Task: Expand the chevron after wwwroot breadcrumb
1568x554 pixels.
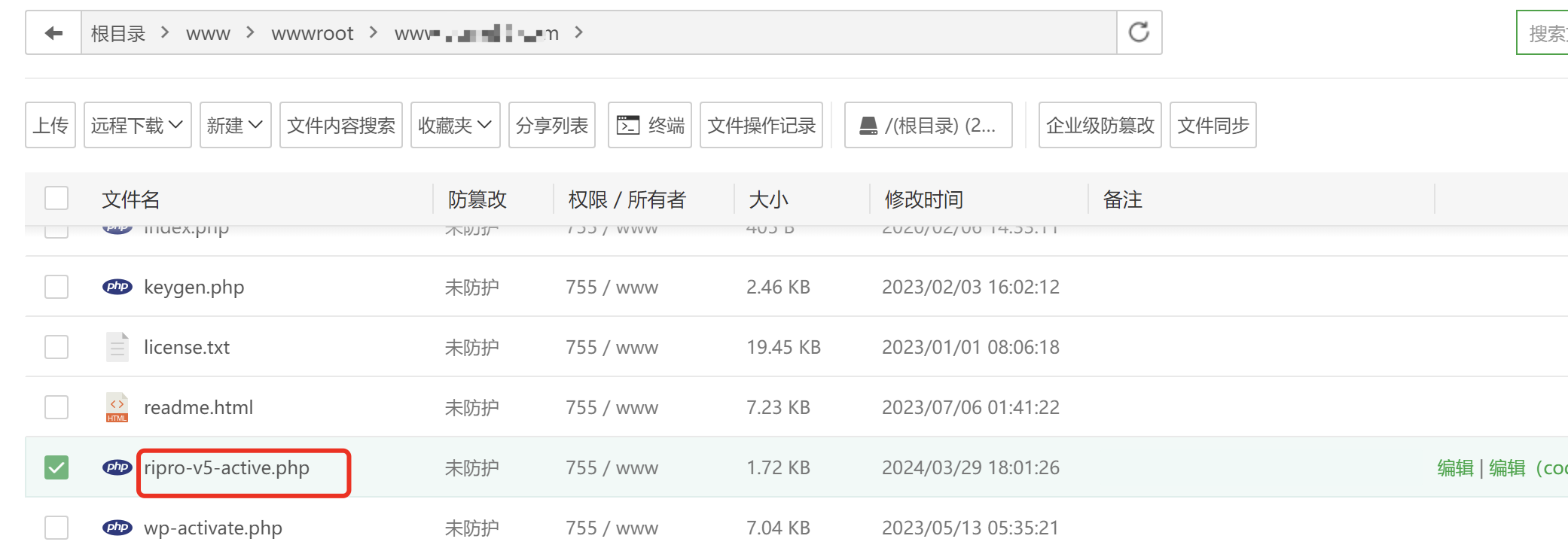Action: 373,32
